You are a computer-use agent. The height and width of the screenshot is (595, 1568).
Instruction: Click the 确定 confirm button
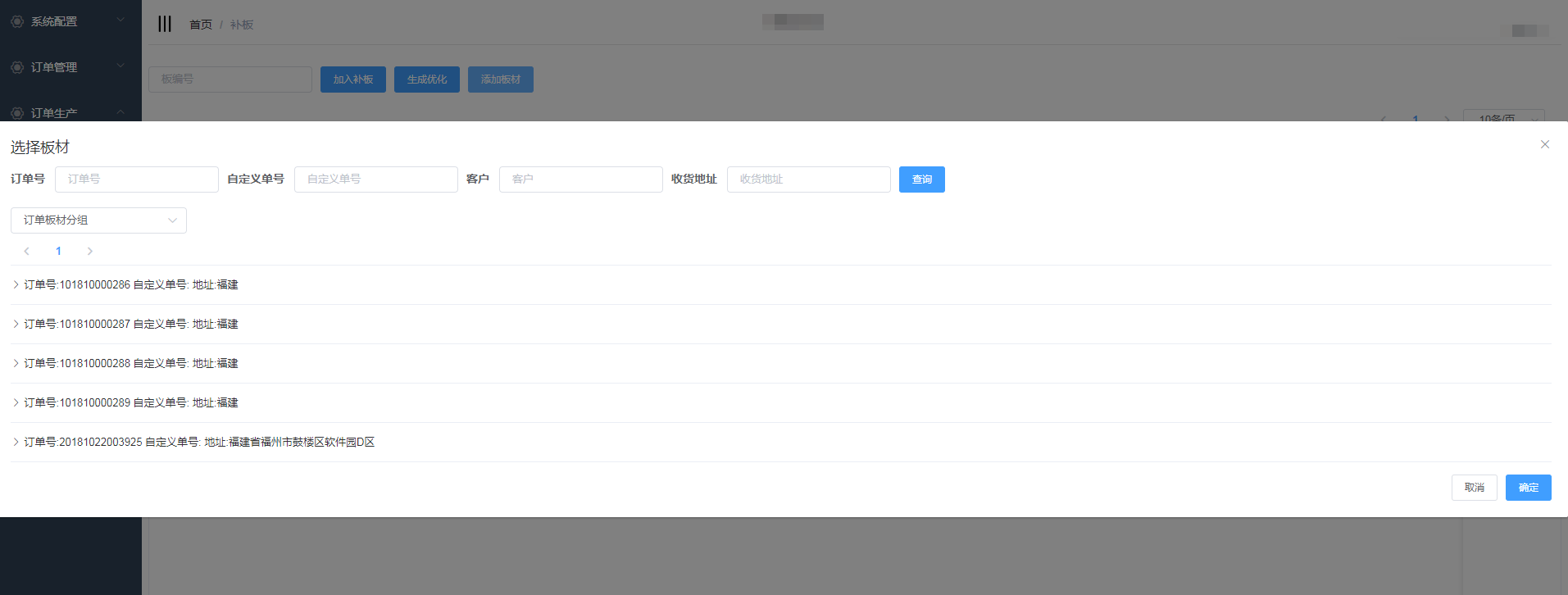pyautogui.click(x=1528, y=488)
